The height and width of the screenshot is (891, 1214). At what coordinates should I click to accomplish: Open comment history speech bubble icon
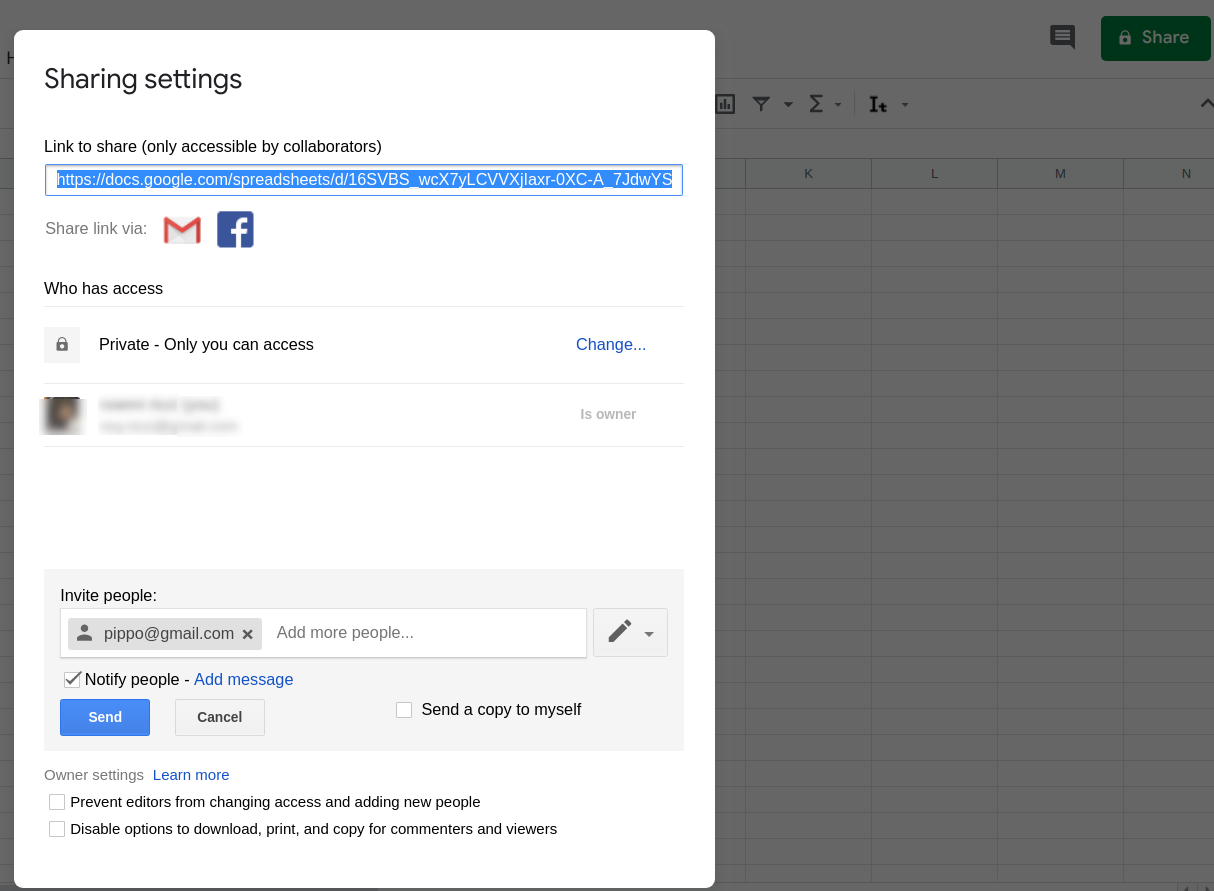1062,37
